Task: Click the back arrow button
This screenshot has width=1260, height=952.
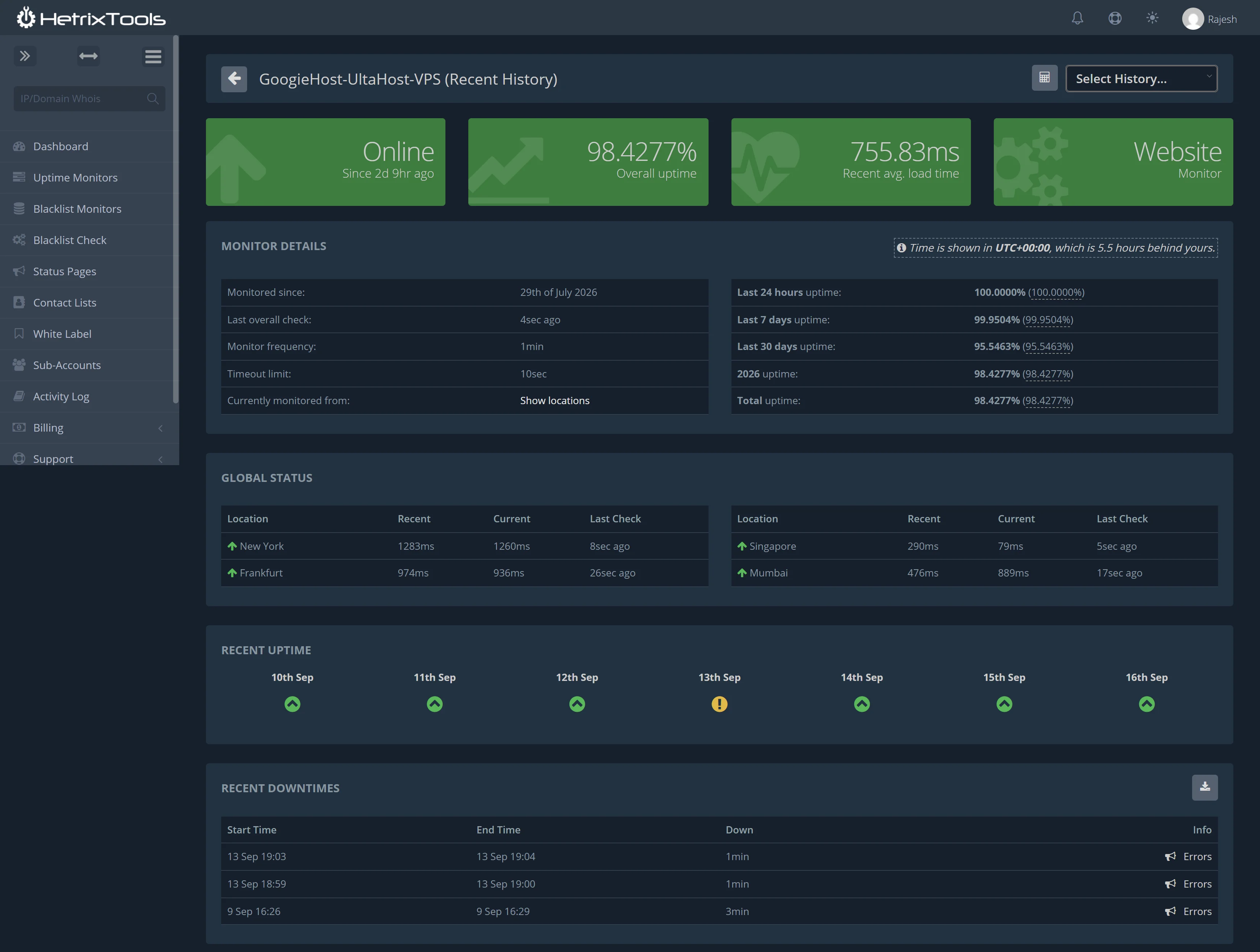Action: (x=234, y=79)
